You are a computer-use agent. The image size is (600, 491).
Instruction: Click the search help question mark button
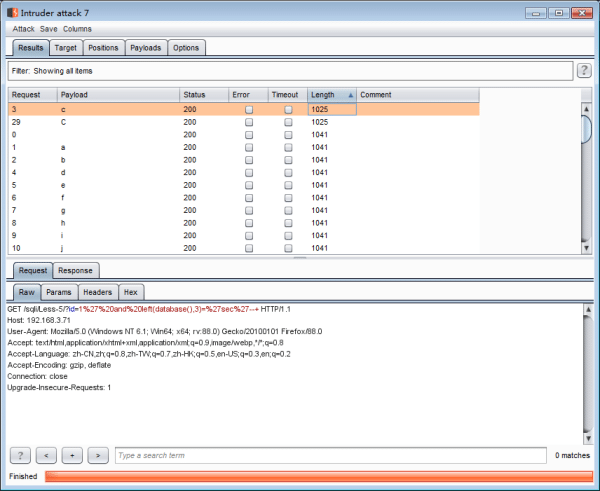(21, 455)
